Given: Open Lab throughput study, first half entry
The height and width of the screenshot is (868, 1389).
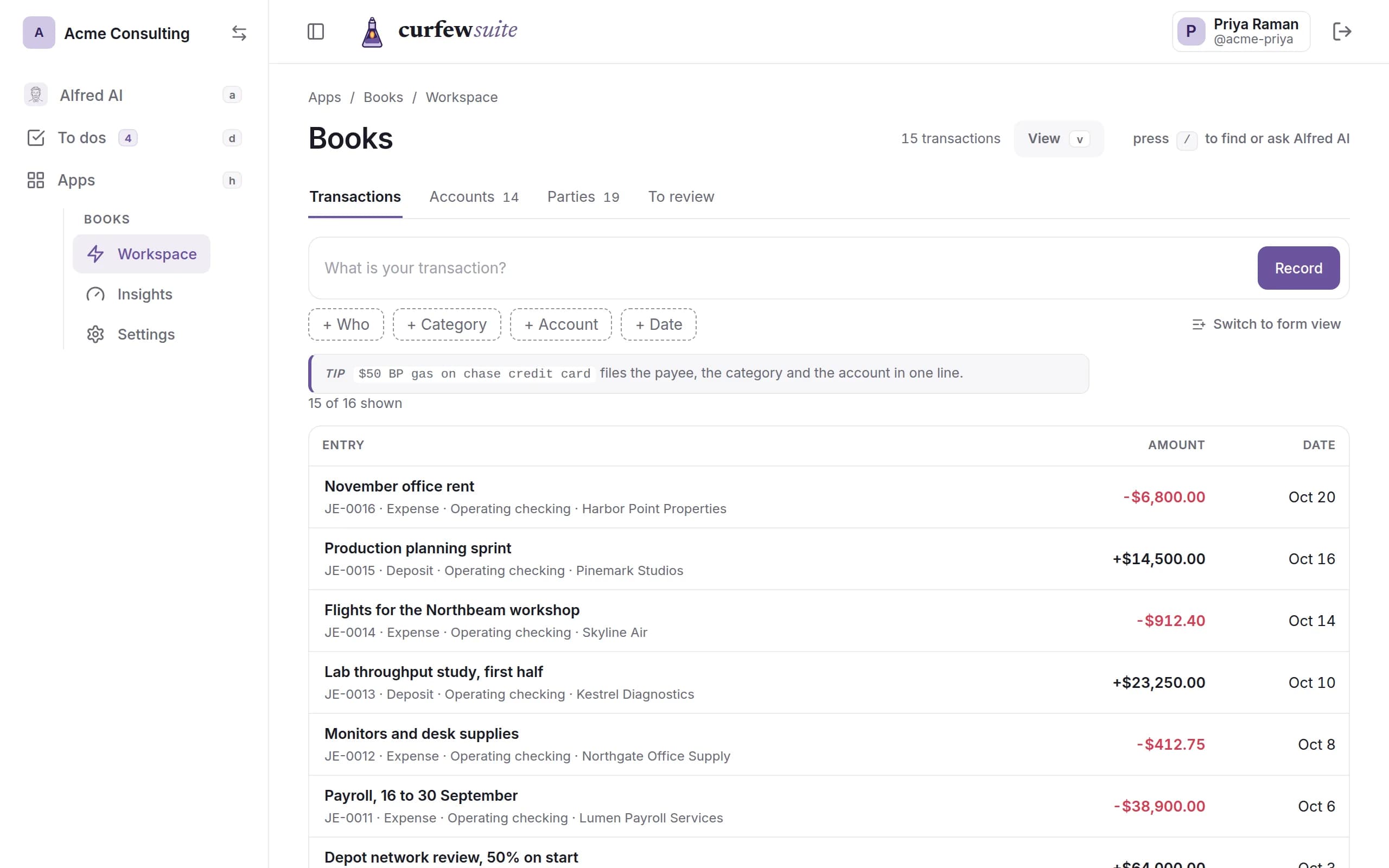Looking at the screenshot, I should click(x=828, y=682).
